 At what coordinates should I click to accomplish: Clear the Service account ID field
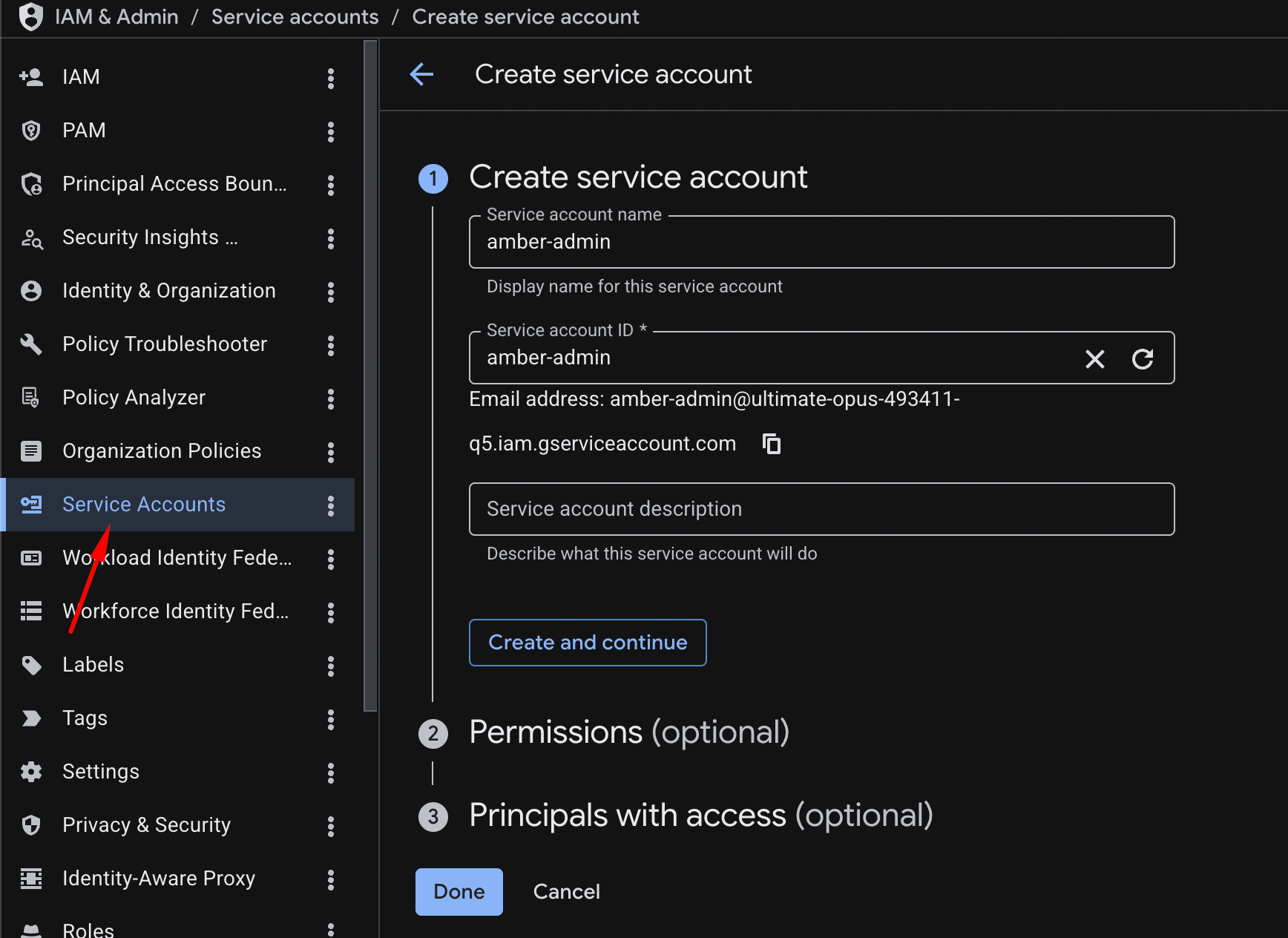(x=1095, y=359)
